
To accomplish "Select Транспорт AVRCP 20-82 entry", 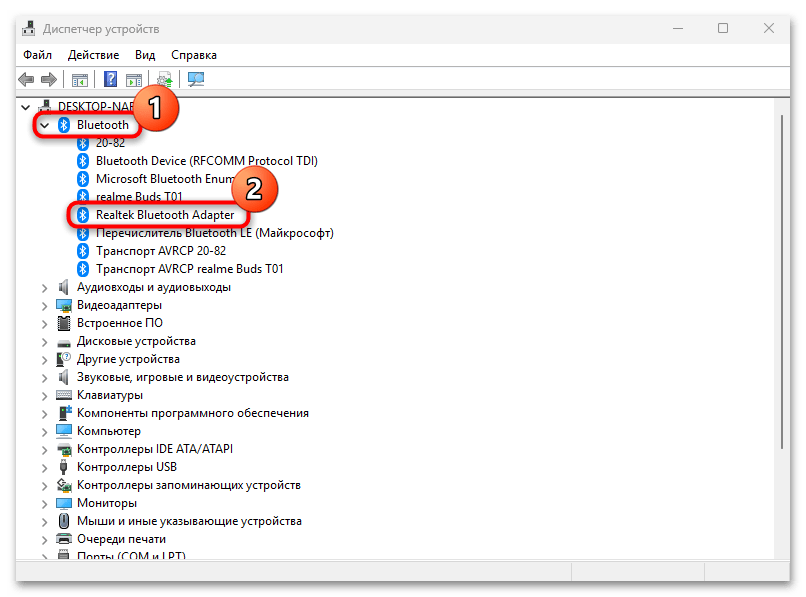I will (161, 251).
